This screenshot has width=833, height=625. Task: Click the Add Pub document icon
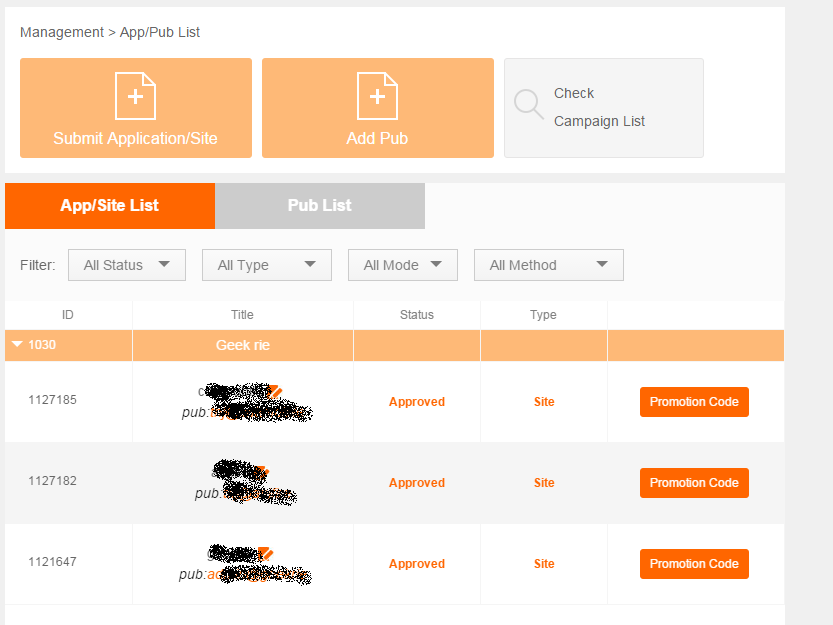click(x=377, y=96)
